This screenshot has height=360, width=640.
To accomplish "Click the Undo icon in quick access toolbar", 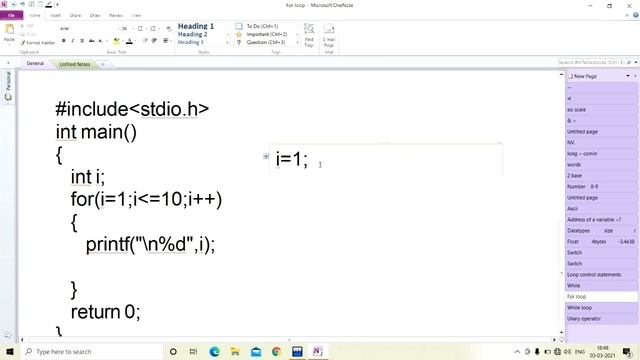I will (x=22, y=4).
